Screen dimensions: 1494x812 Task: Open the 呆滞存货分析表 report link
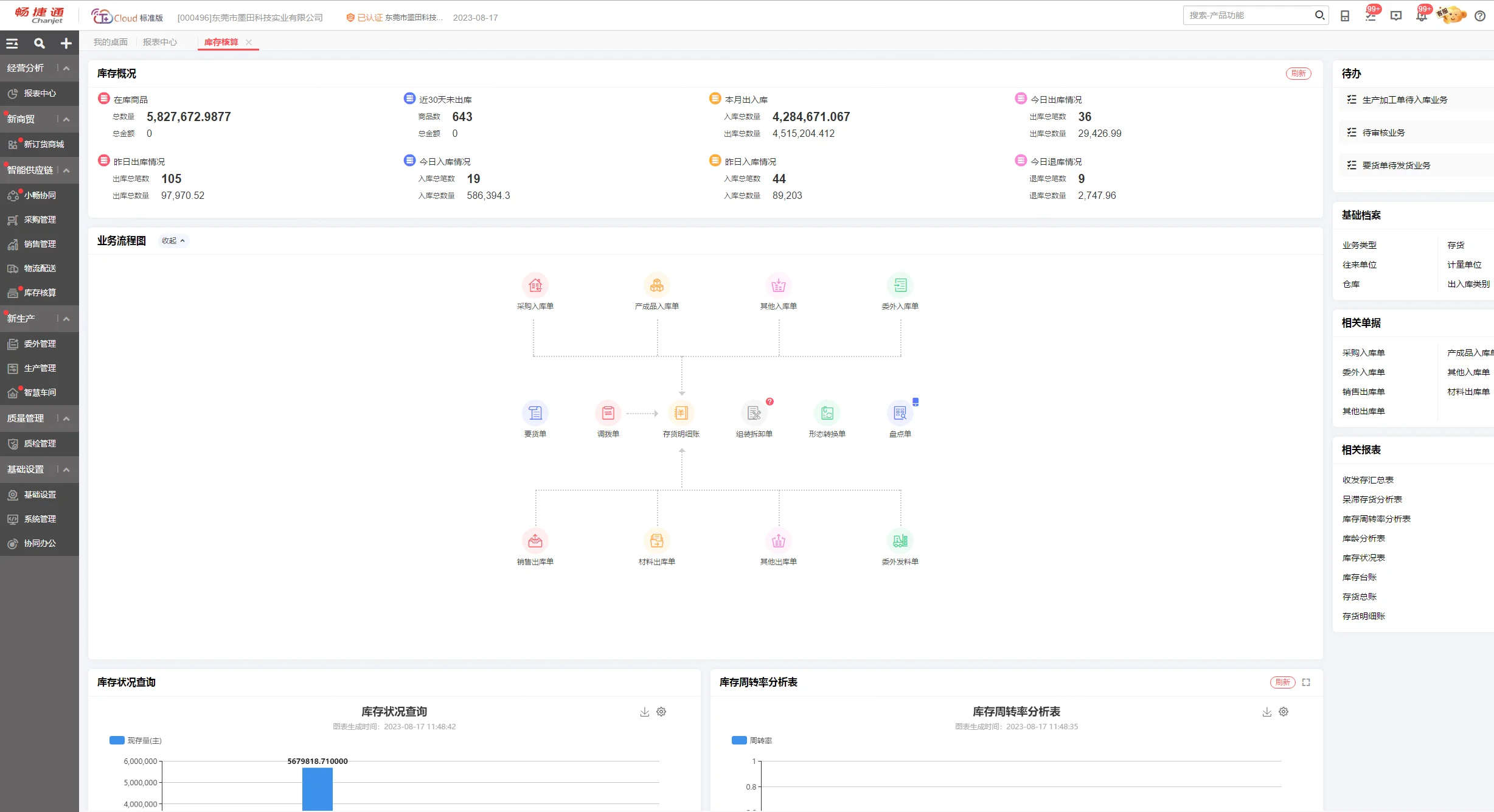coord(1372,499)
